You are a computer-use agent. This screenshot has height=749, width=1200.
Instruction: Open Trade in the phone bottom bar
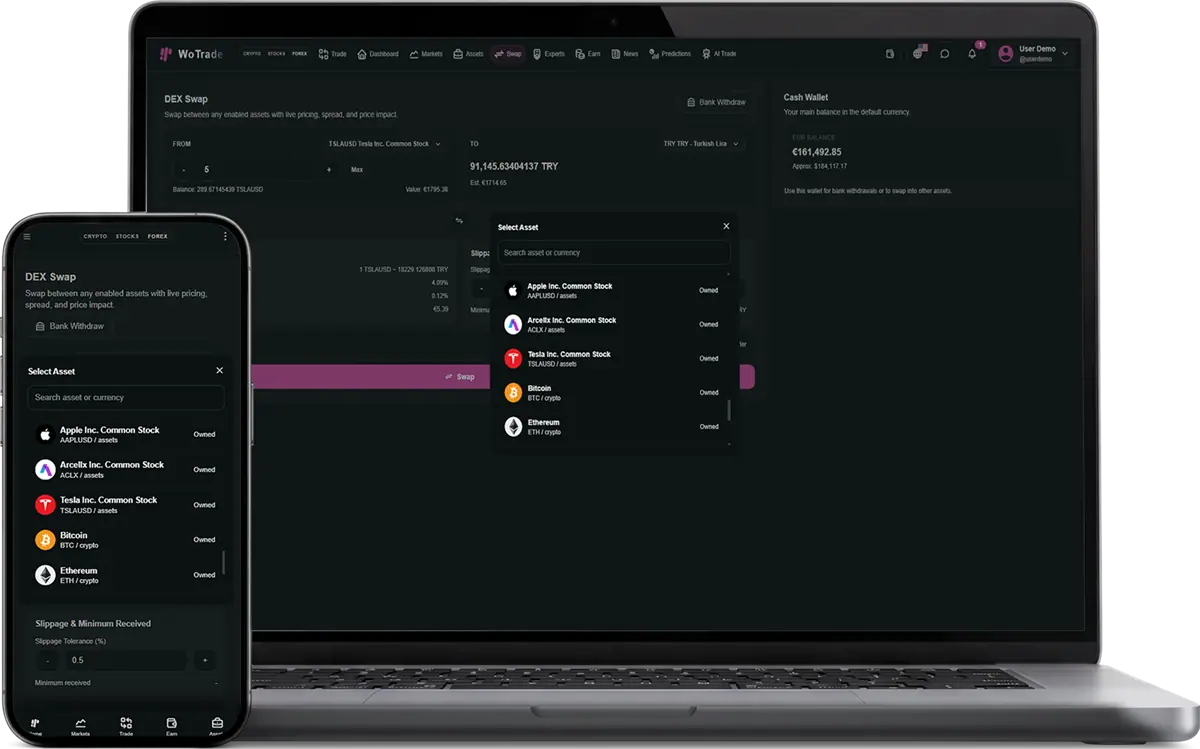(x=126, y=727)
